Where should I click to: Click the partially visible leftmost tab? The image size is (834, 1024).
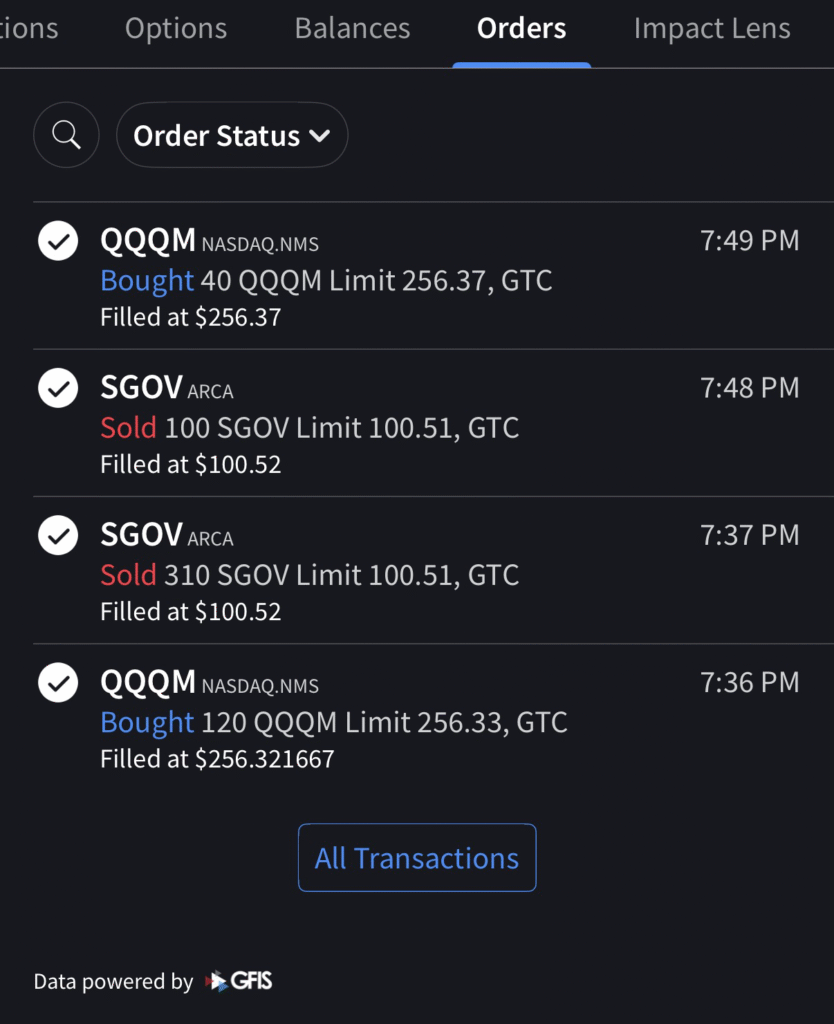[x=28, y=29]
